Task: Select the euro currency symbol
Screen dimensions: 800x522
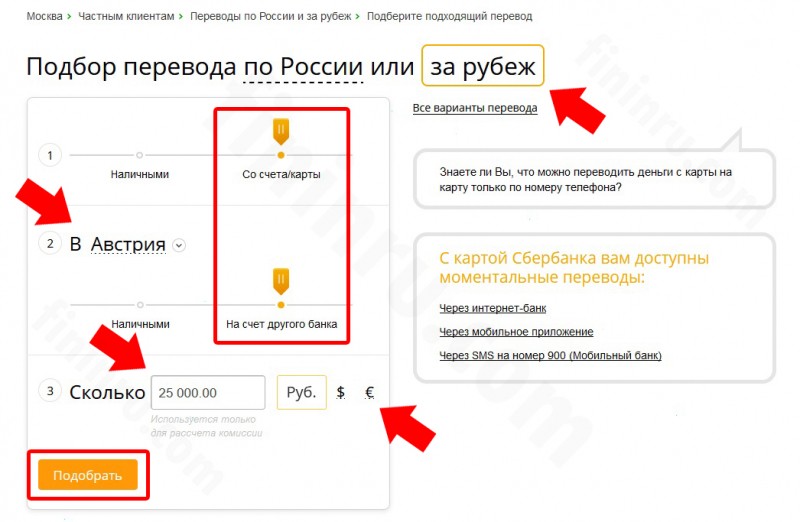Action: [369, 392]
